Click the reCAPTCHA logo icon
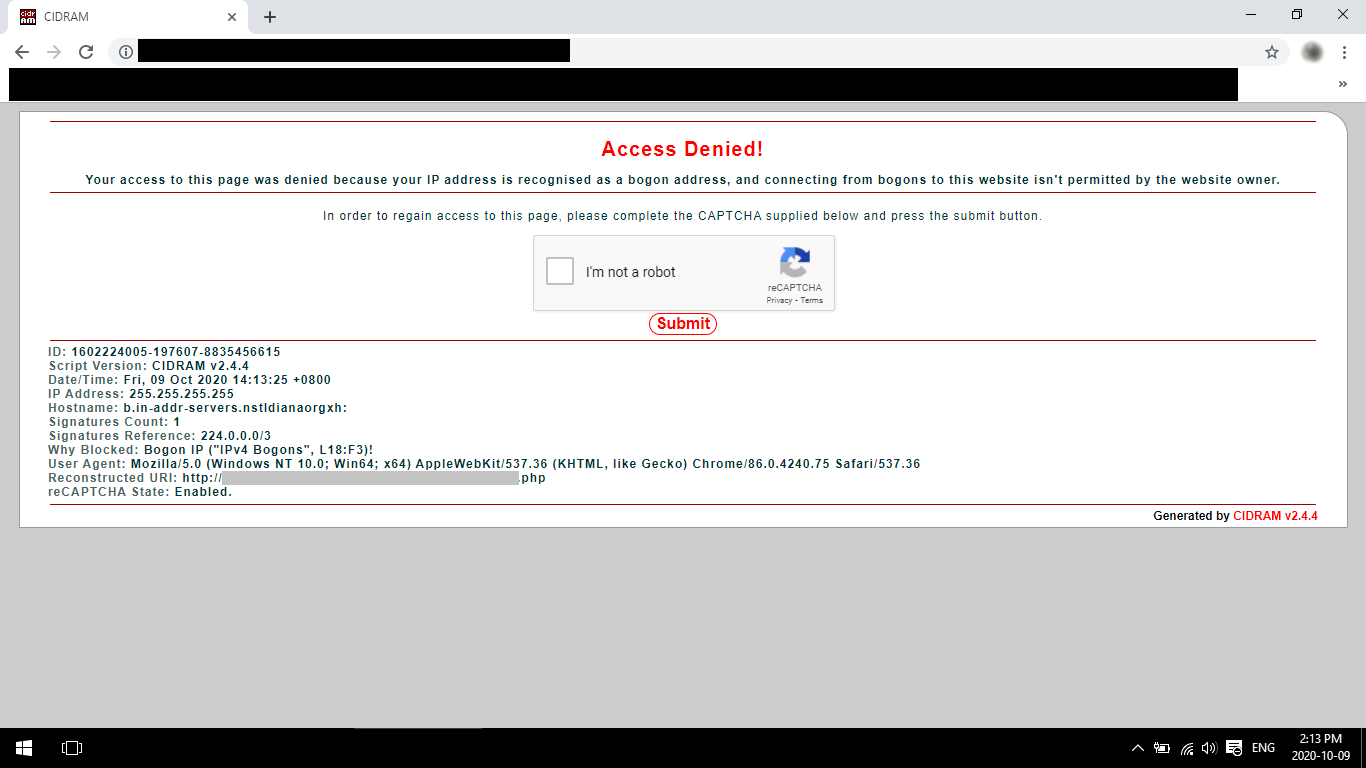The height and width of the screenshot is (768, 1366). coord(794,263)
